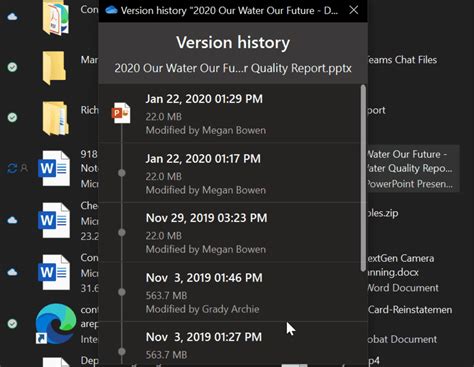This screenshot has width=474, height=367.
Task: Select the Nov 29, 2019 03:23 PM version
Action: tap(230, 232)
